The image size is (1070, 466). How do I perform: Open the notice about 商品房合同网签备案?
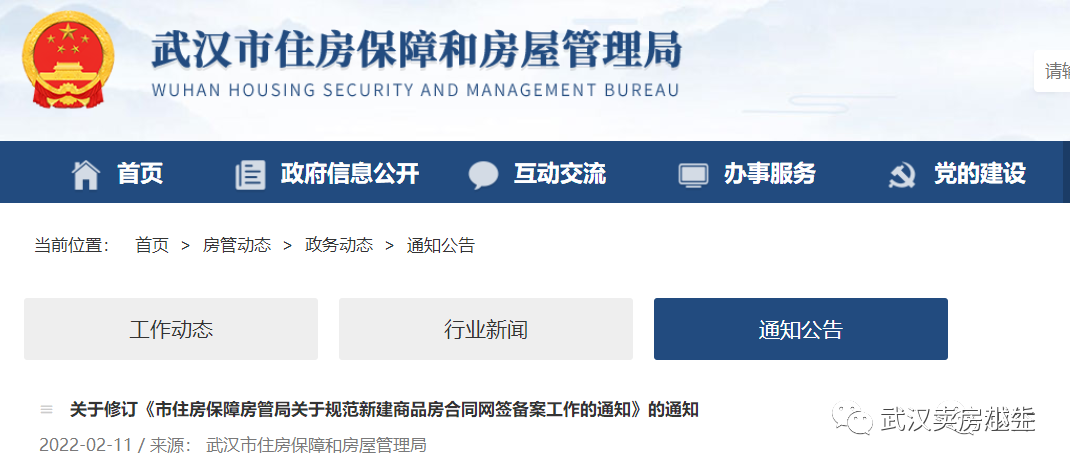(x=384, y=410)
